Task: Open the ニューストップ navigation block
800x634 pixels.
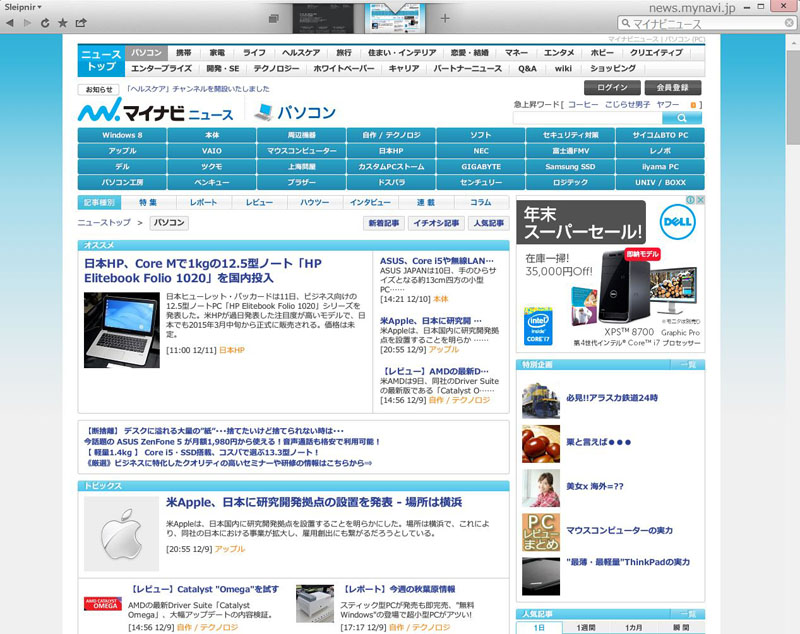Action: click(x=101, y=60)
